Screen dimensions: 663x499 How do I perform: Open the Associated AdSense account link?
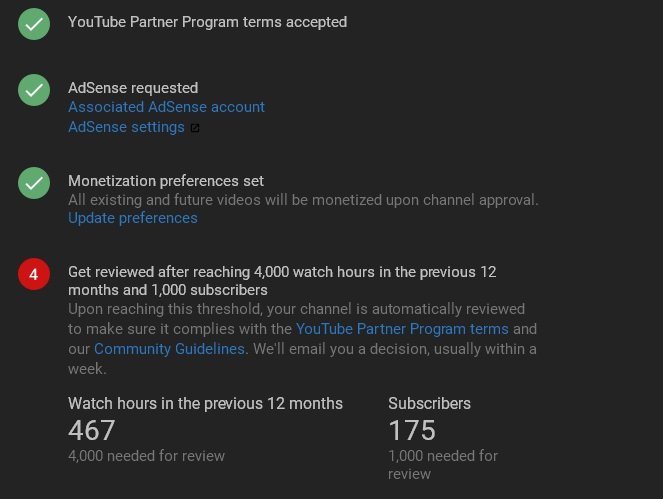(x=166, y=107)
